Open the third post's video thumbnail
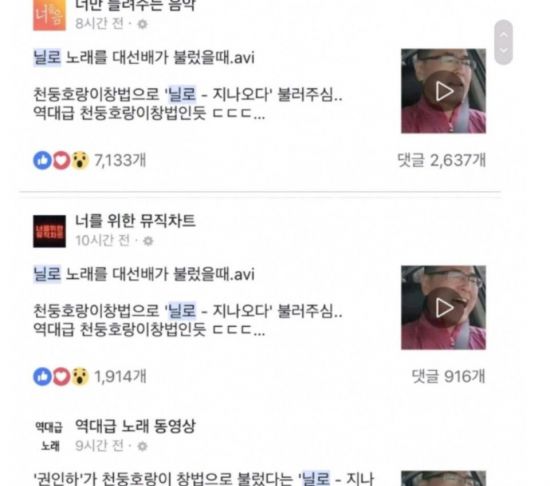 (x=444, y=478)
